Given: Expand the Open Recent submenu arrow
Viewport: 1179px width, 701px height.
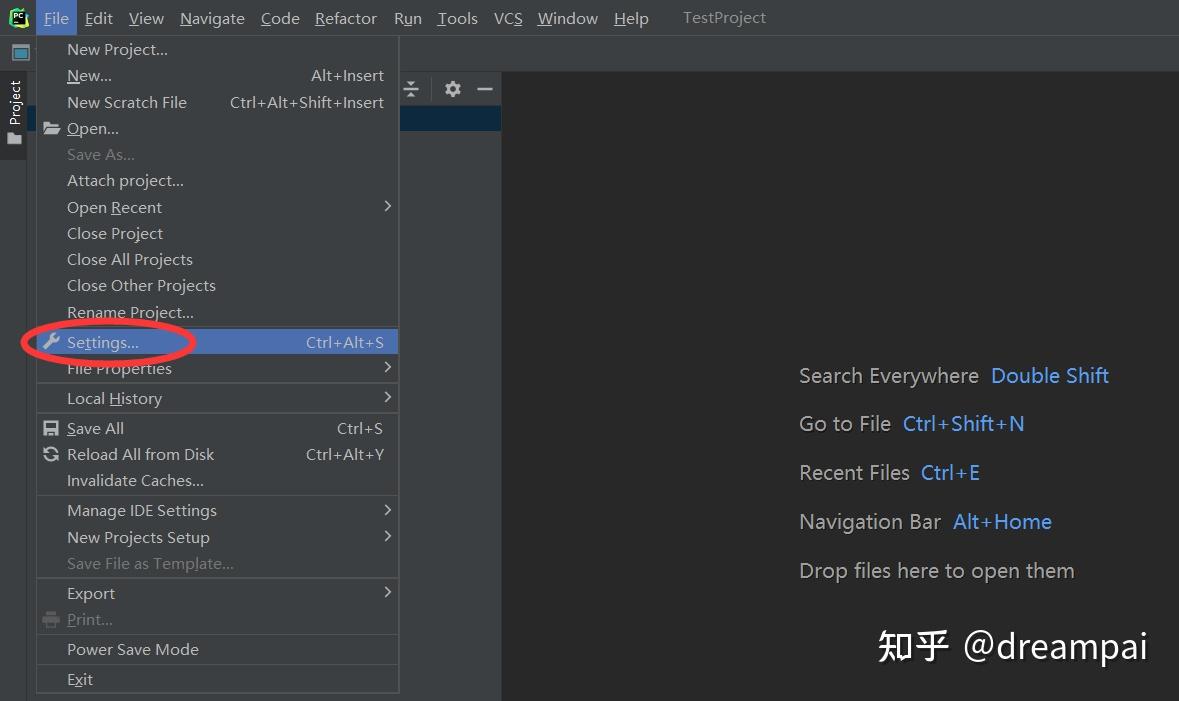Looking at the screenshot, I should (388, 206).
